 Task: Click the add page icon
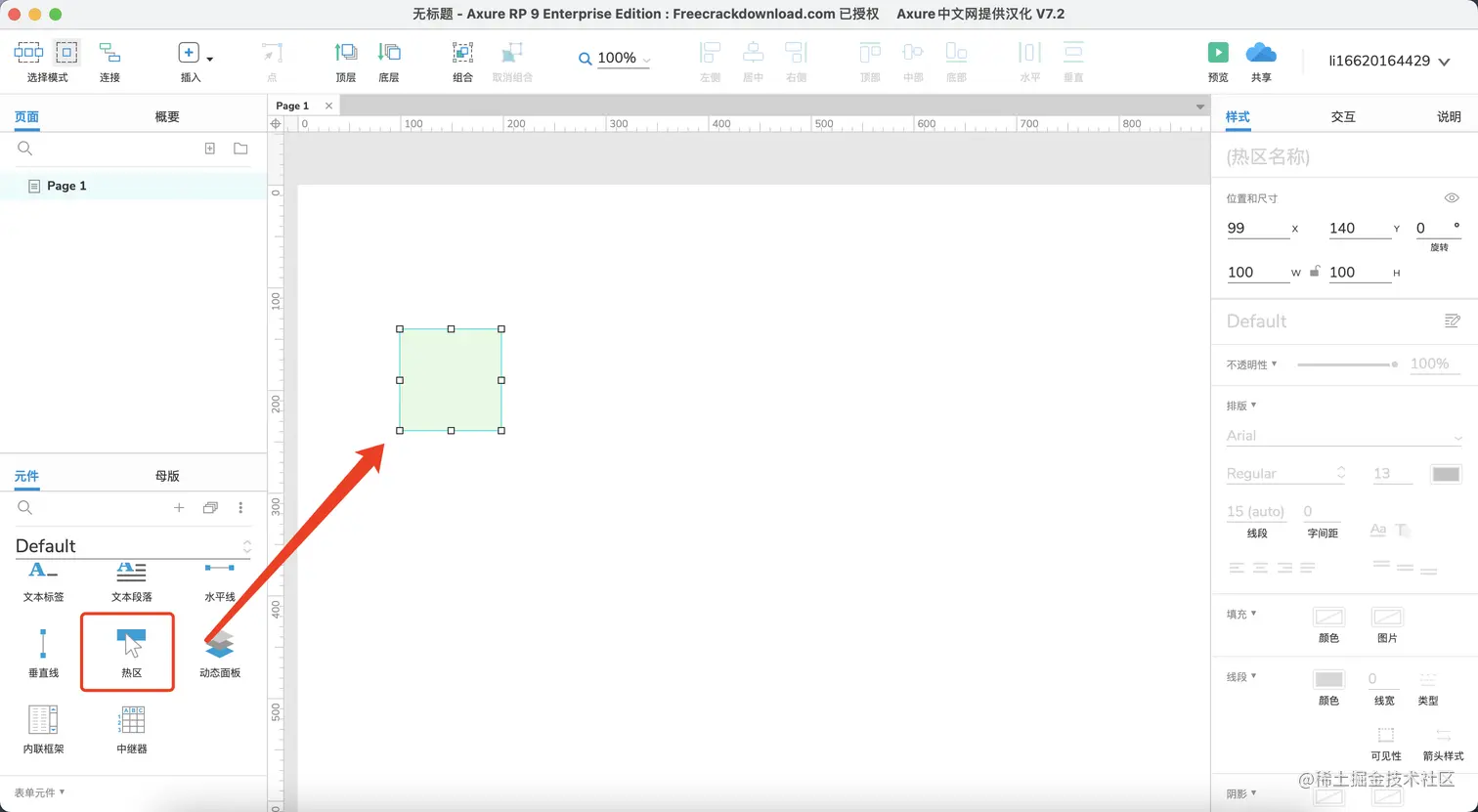pyautogui.click(x=209, y=149)
